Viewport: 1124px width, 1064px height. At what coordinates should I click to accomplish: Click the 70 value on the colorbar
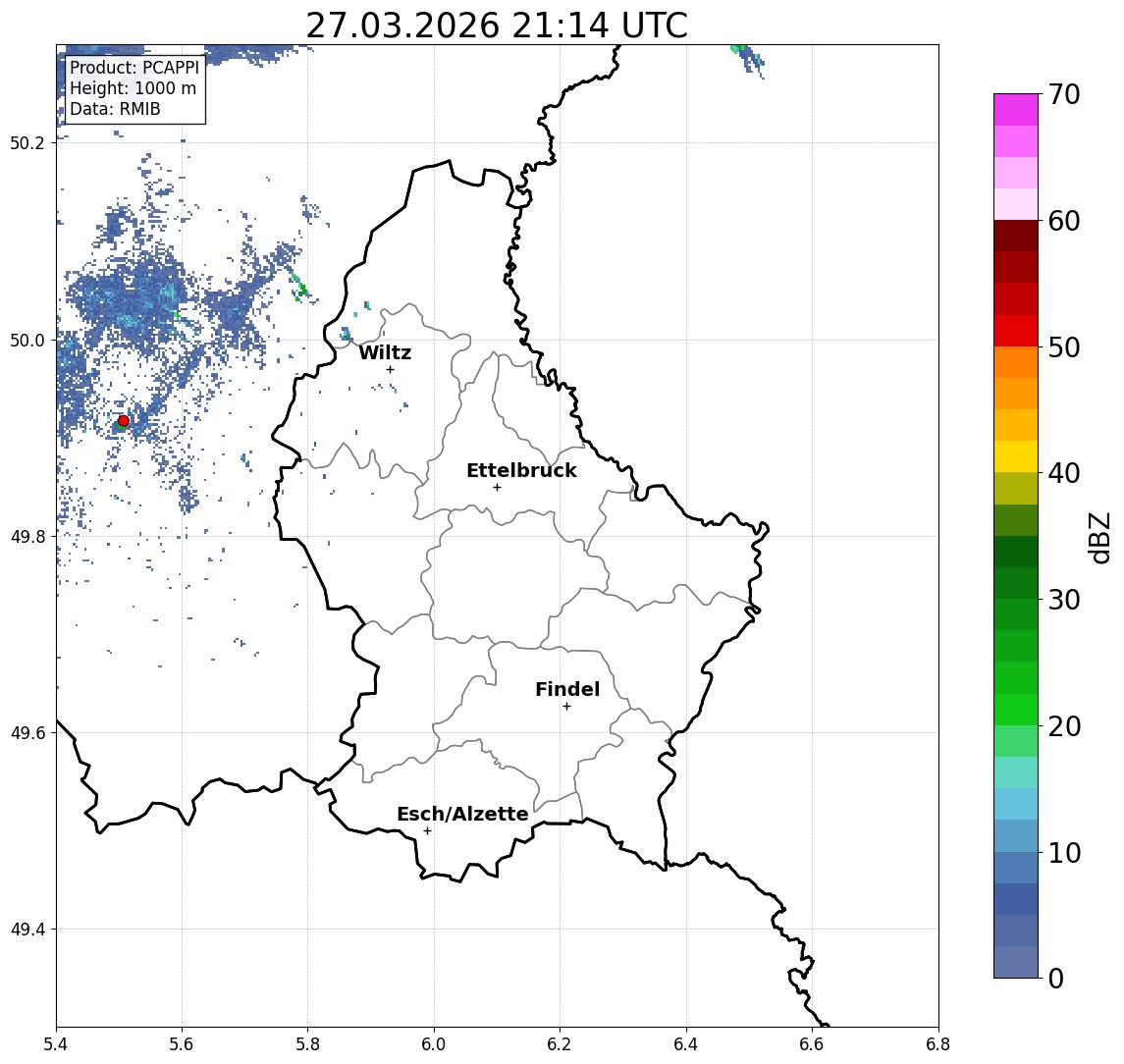(x=1064, y=94)
